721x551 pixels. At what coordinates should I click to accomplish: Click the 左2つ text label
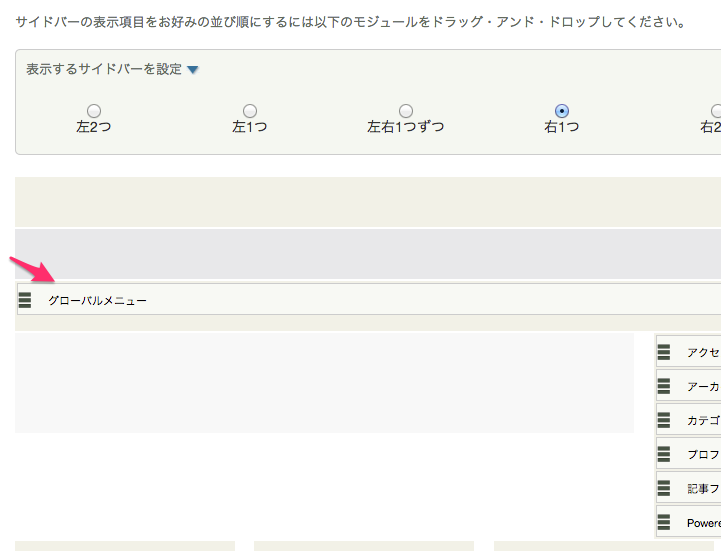pos(94,126)
